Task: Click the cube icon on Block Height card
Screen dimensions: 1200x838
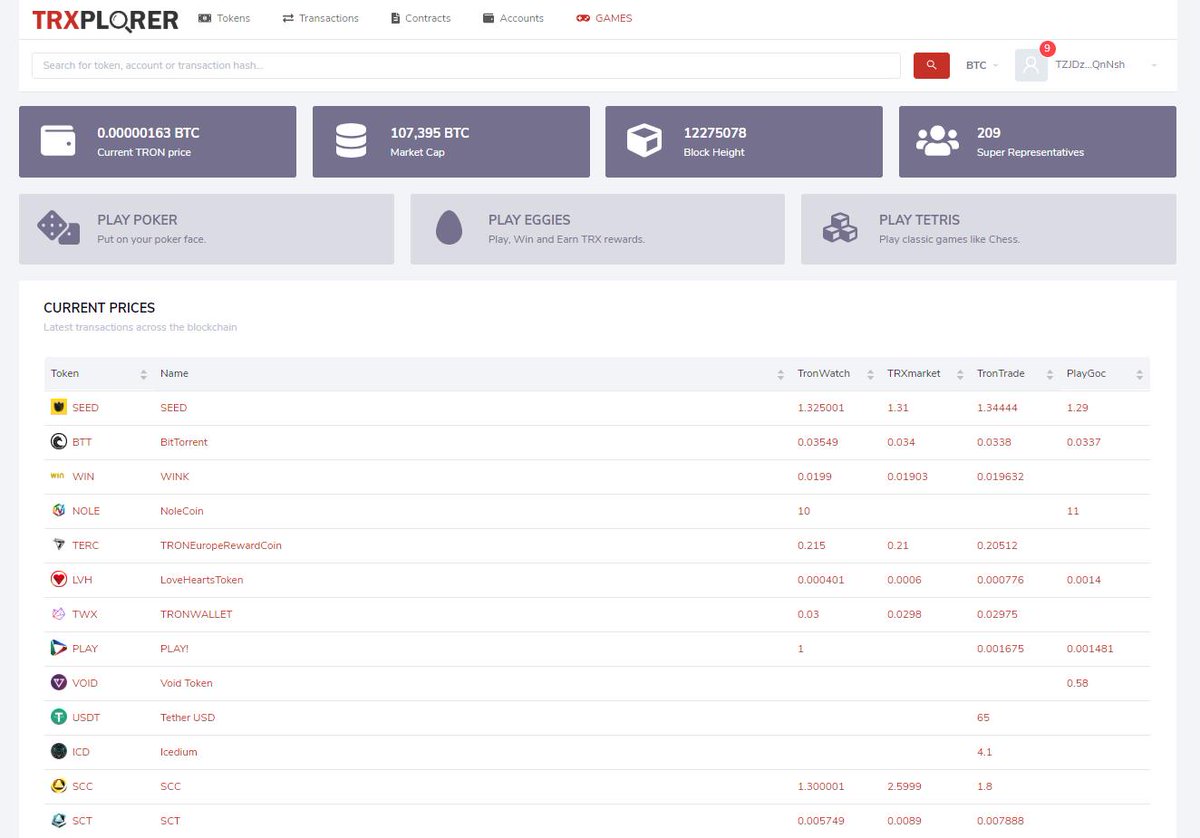Action: (x=643, y=141)
